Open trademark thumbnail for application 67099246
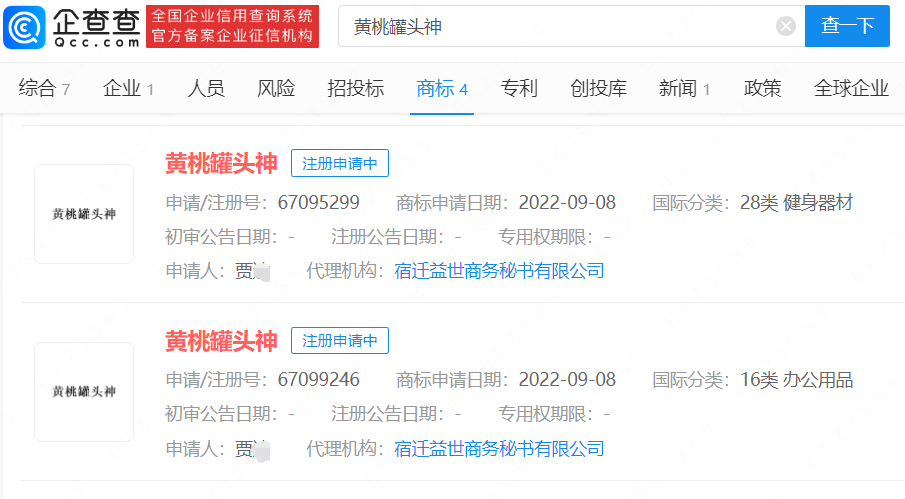 coord(84,392)
